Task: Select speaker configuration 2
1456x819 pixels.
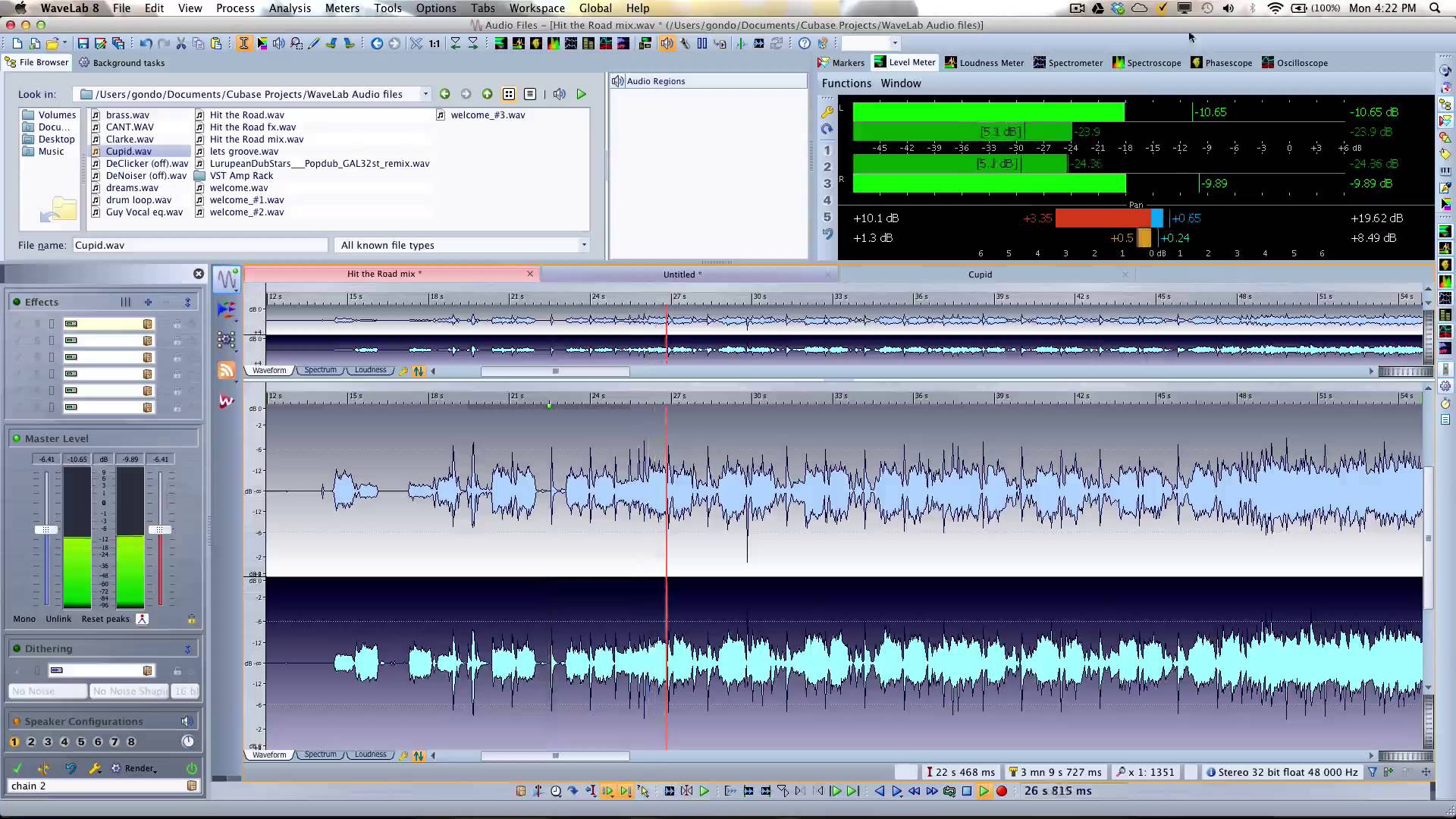Action: pyautogui.click(x=31, y=742)
